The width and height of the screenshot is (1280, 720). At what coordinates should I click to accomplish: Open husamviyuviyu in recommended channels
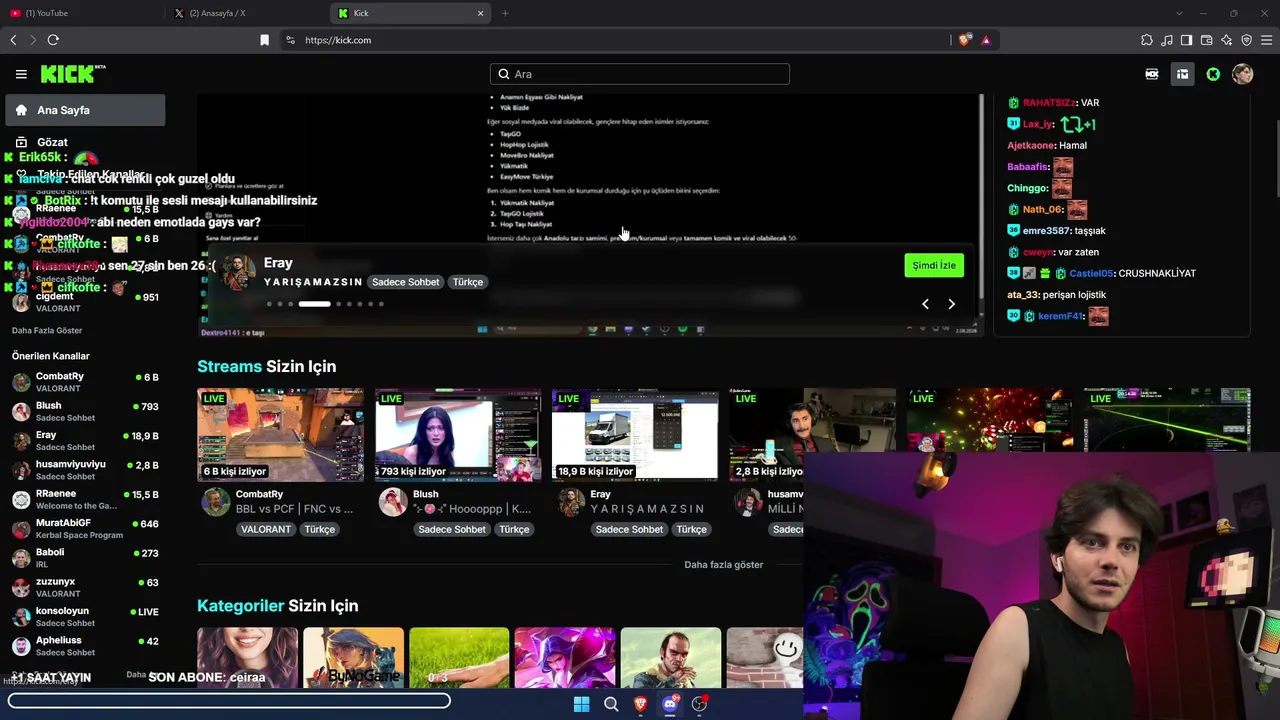point(85,470)
